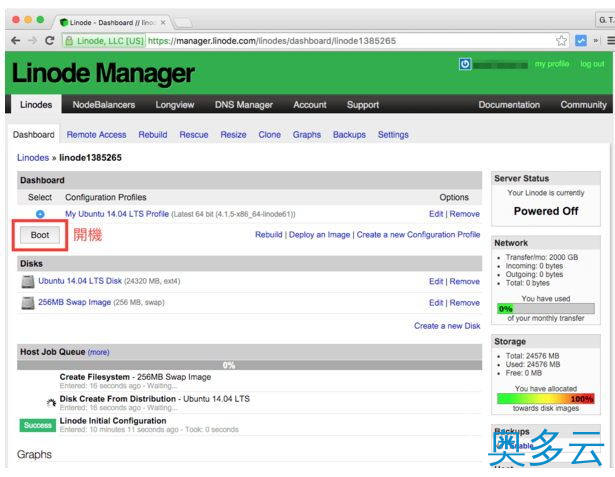Screen dimensions: 615x477
Task: Go to Backups sub-tab
Action: tap(349, 135)
